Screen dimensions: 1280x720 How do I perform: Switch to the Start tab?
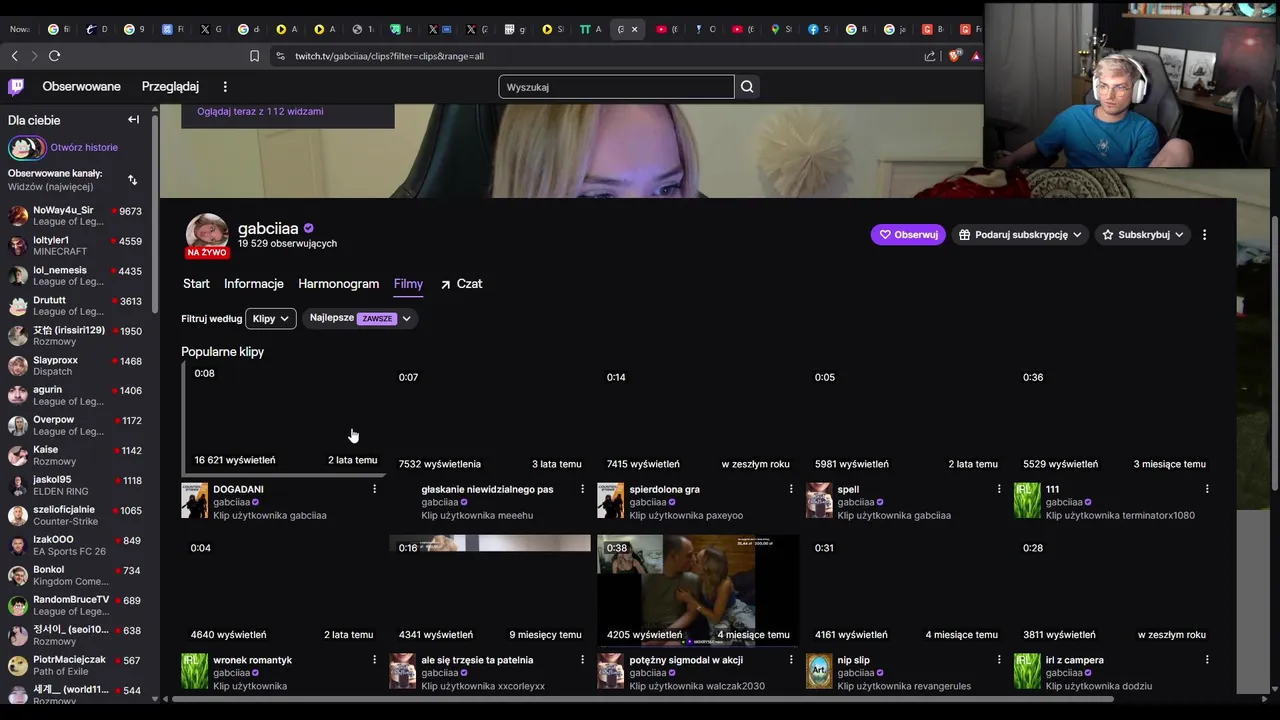pos(196,284)
